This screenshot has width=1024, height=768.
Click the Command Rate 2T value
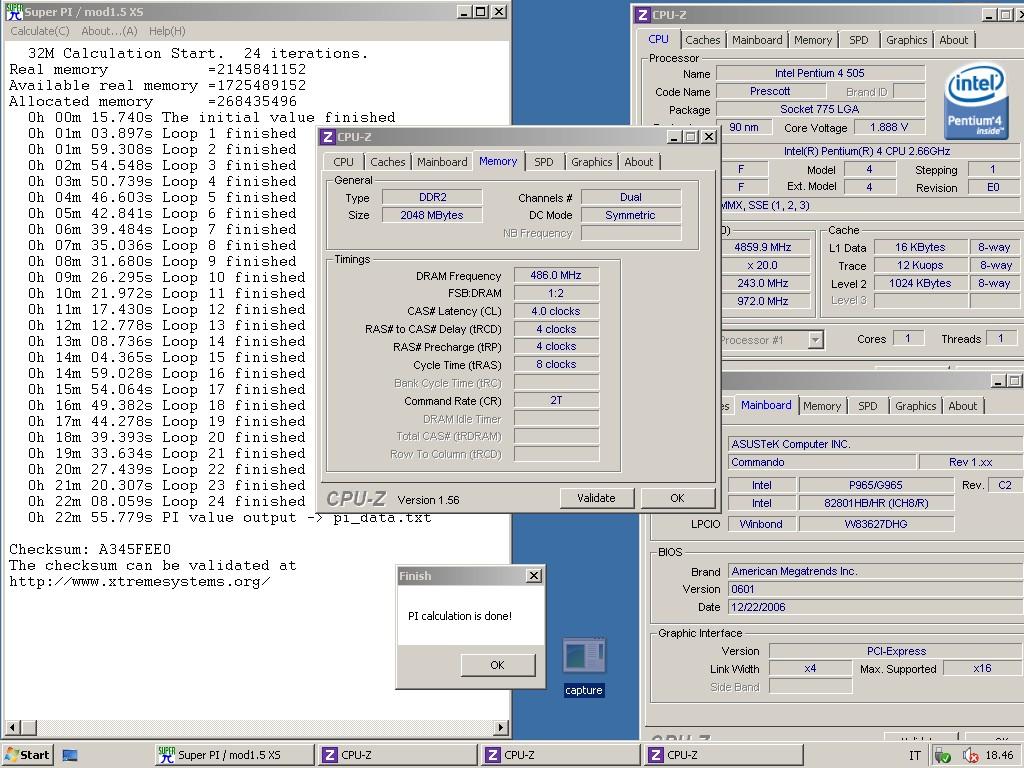tap(556, 400)
